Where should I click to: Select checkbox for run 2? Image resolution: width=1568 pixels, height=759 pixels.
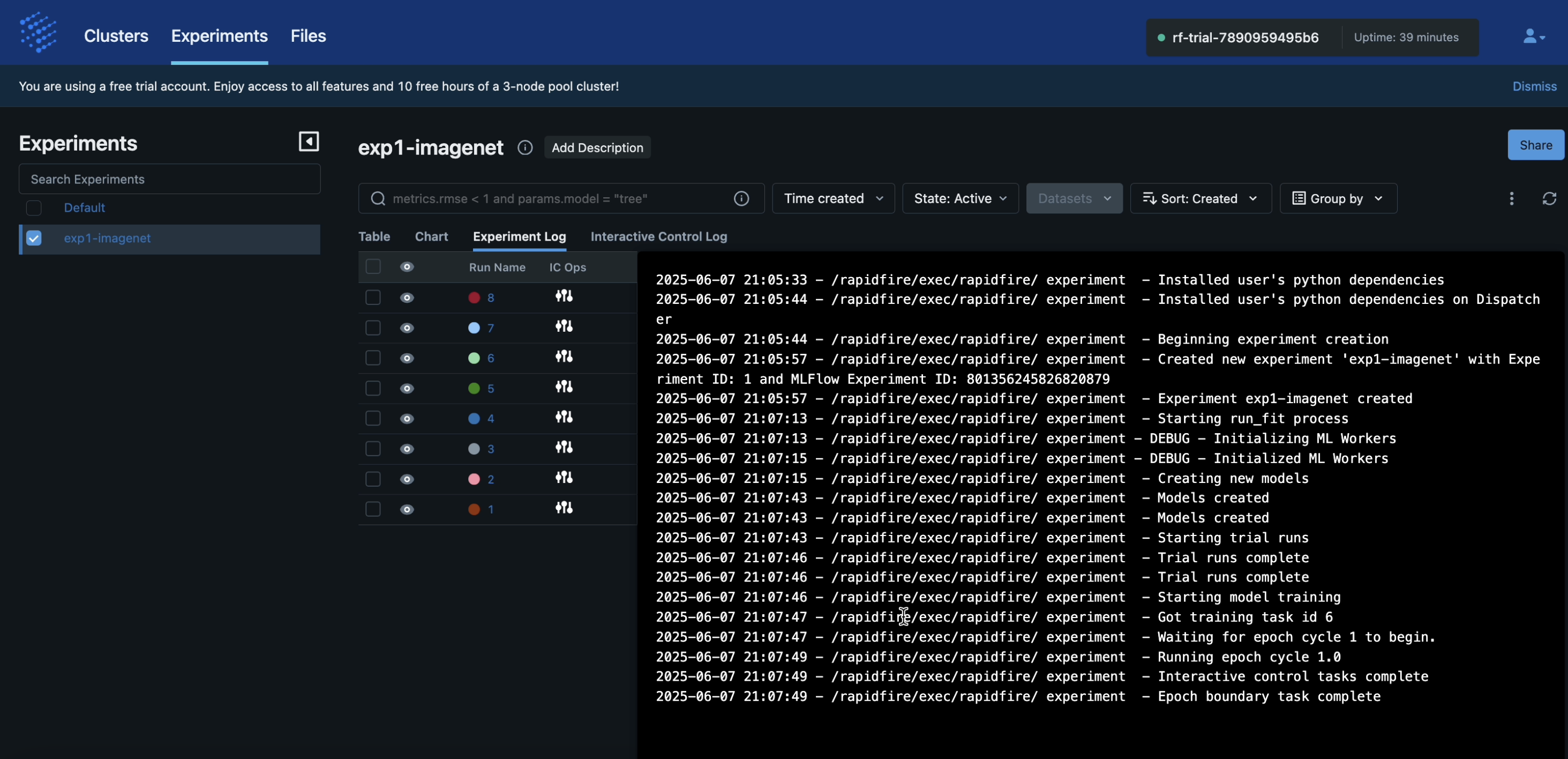(x=373, y=479)
